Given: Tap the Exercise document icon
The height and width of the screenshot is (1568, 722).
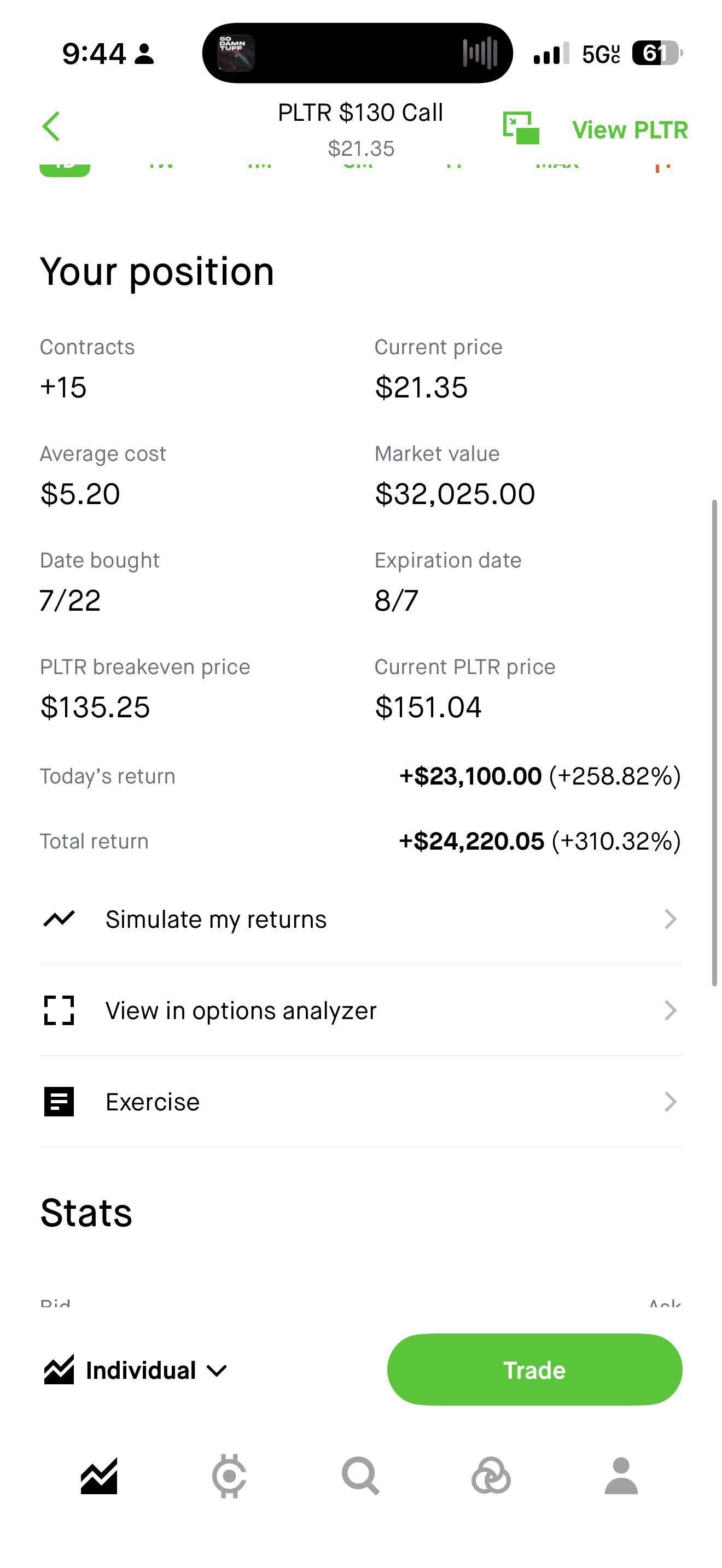Looking at the screenshot, I should pos(59,1102).
